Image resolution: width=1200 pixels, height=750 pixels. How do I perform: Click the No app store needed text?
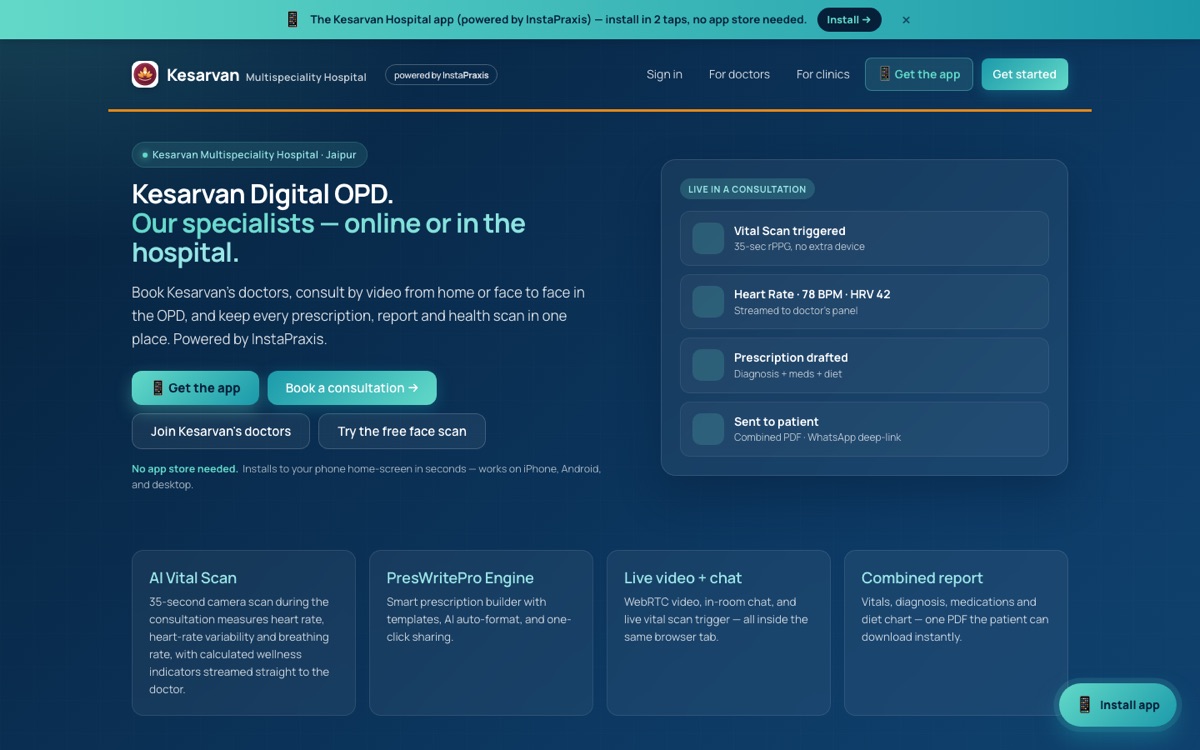[185, 469]
